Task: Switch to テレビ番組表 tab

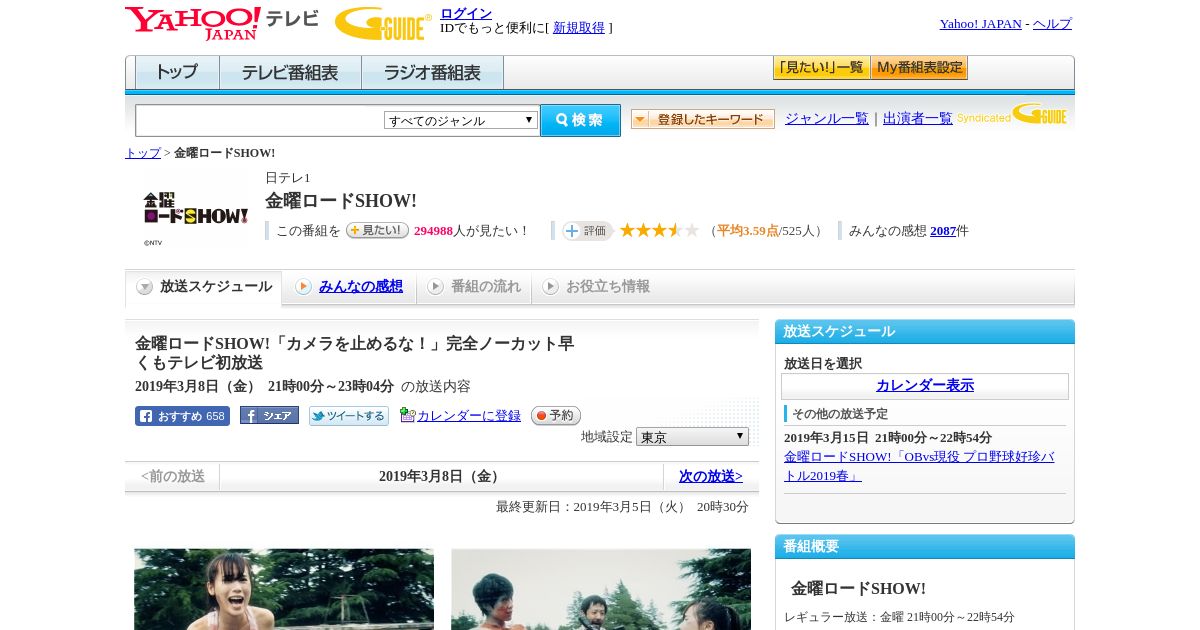Action: pyautogui.click(x=290, y=72)
